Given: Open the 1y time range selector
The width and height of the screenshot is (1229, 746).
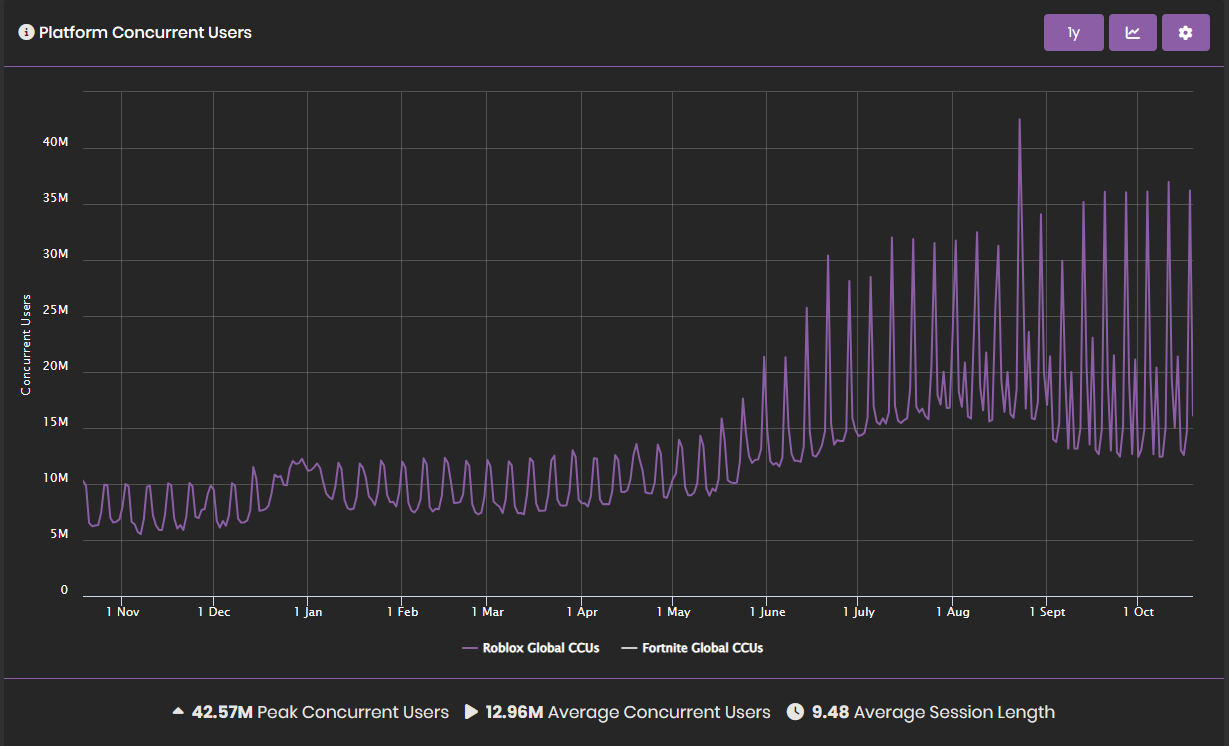Looking at the screenshot, I should tap(1073, 33).
